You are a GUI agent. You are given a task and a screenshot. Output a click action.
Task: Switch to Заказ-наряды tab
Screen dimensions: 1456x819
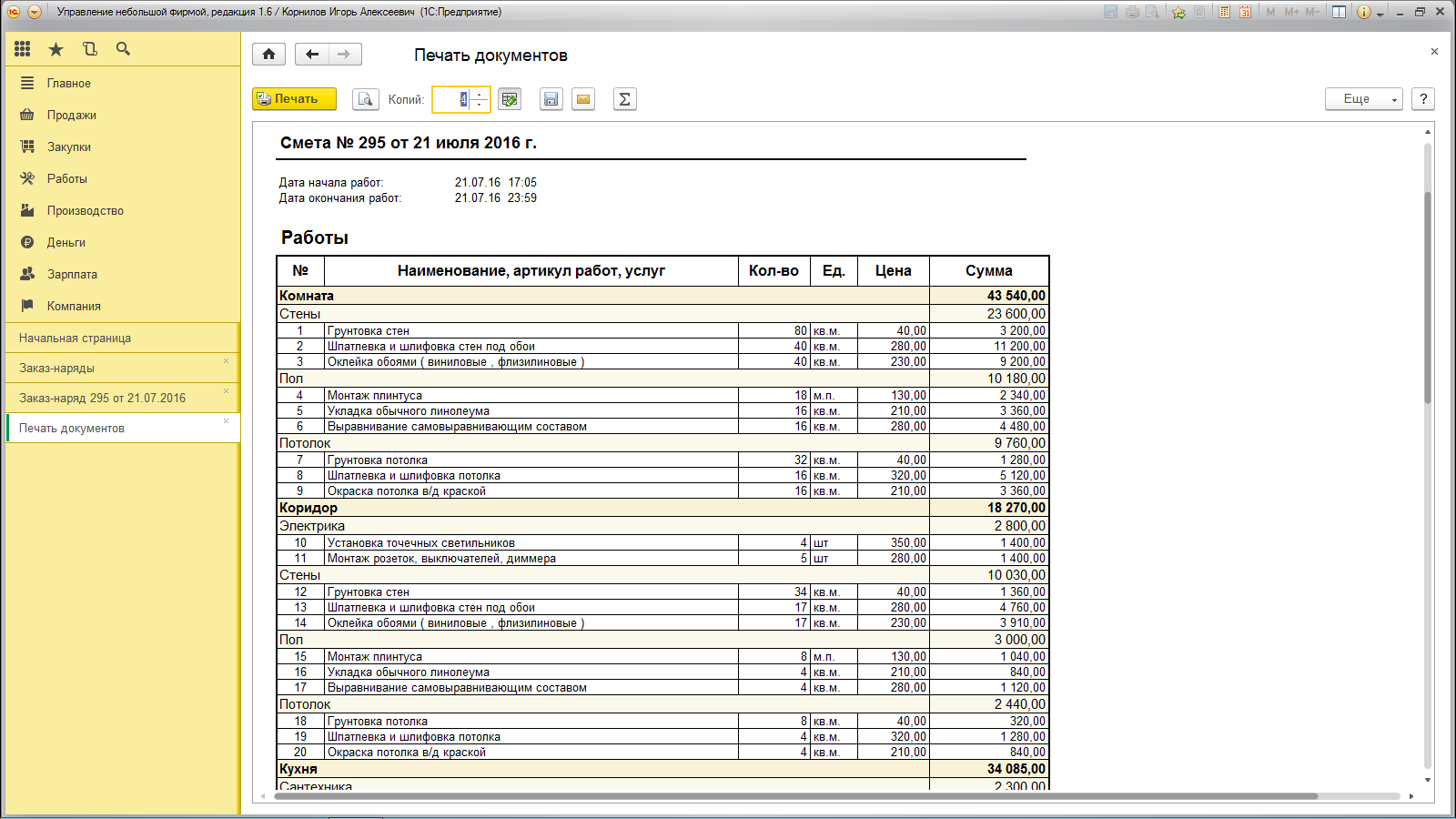[56, 368]
